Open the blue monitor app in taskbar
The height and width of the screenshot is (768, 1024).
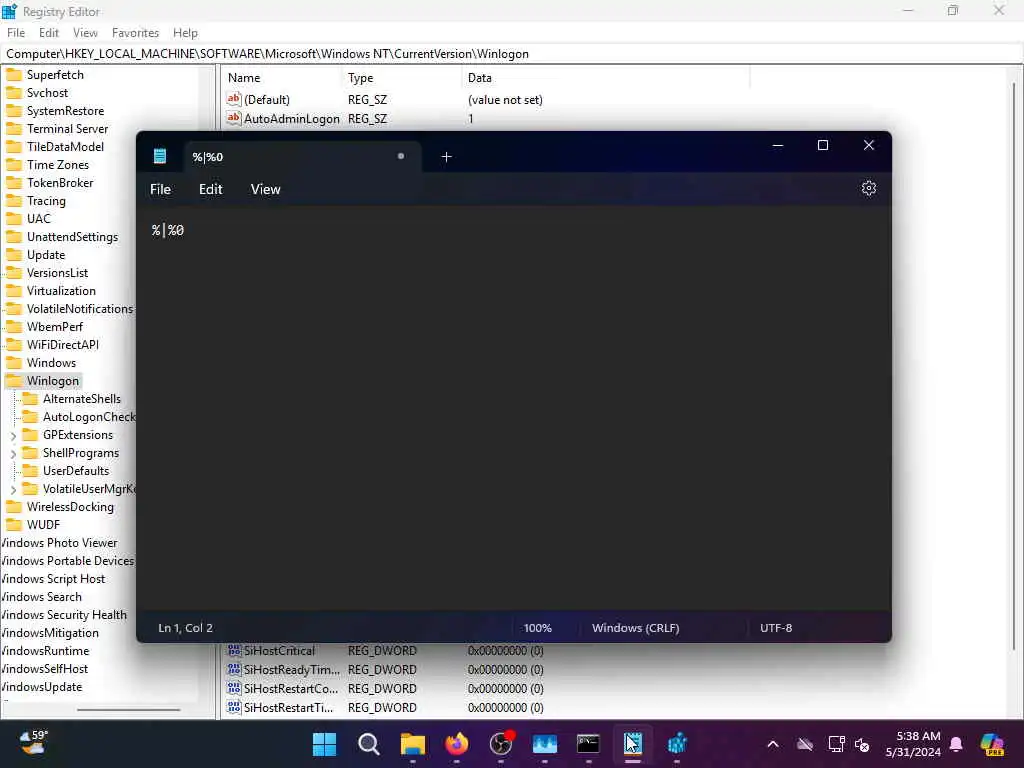click(x=545, y=743)
